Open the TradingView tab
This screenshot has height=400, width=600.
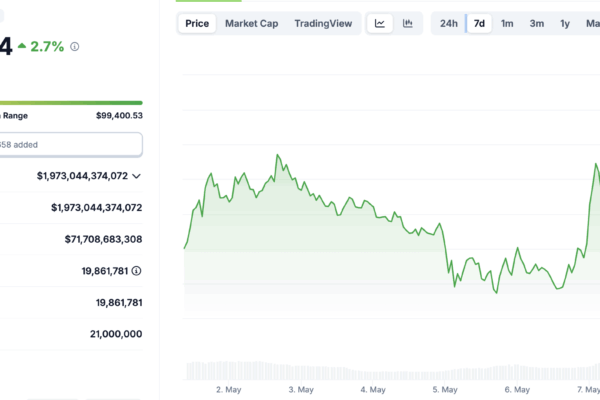point(323,23)
